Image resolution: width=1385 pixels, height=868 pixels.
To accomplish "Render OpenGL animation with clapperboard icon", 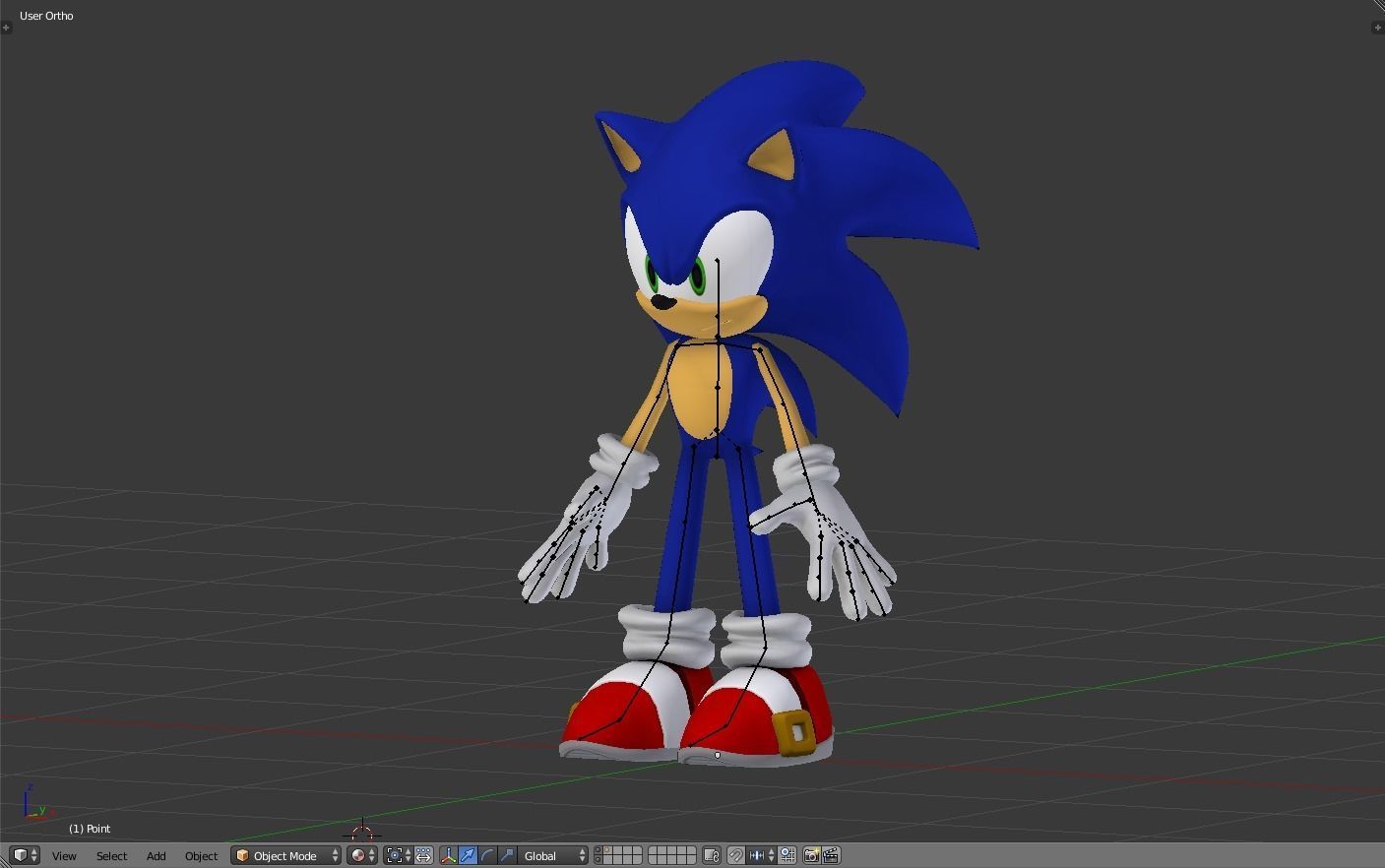I will click(831, 855).
